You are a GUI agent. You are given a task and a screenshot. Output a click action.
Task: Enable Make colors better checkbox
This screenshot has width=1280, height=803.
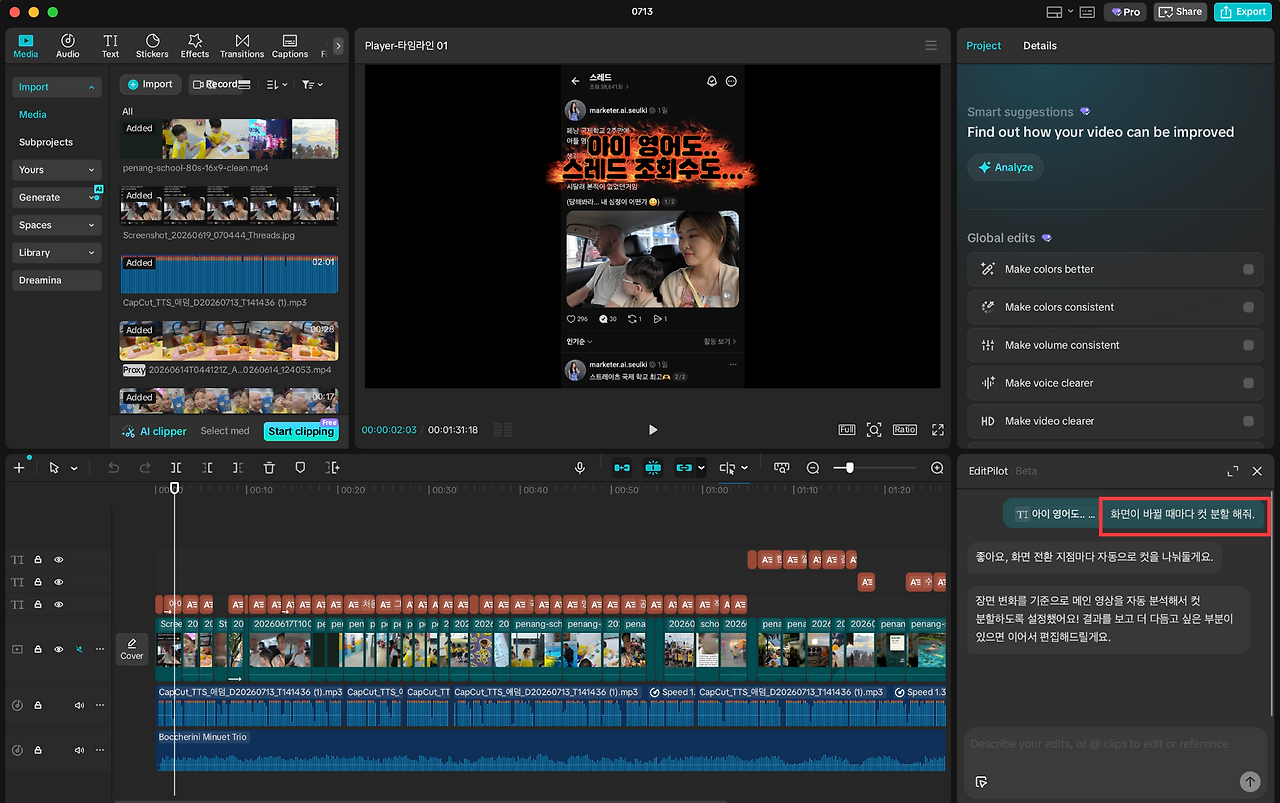point(1248,269)
